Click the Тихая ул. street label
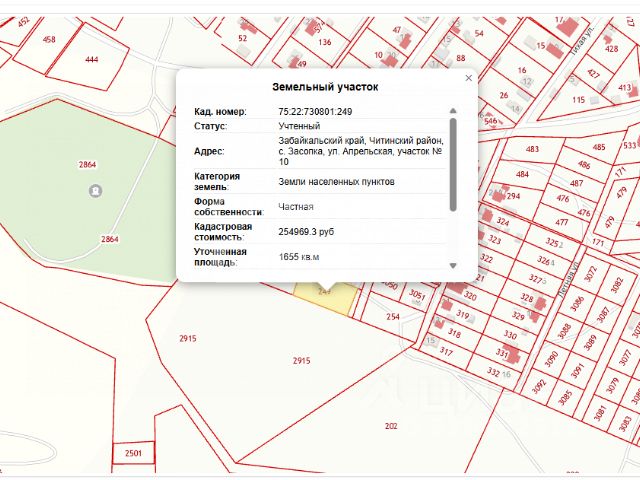This screenshot has width=640, height=480. tap(584, 39)
